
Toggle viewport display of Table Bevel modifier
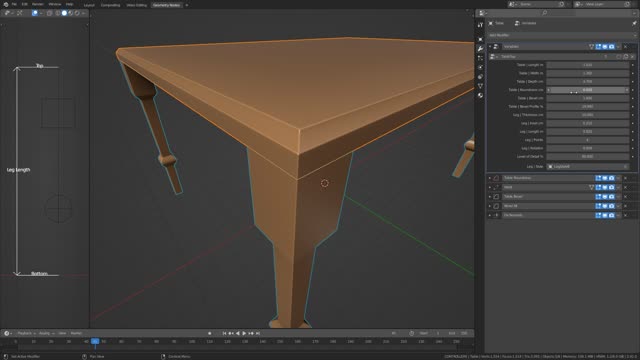[x=605, y=197]
